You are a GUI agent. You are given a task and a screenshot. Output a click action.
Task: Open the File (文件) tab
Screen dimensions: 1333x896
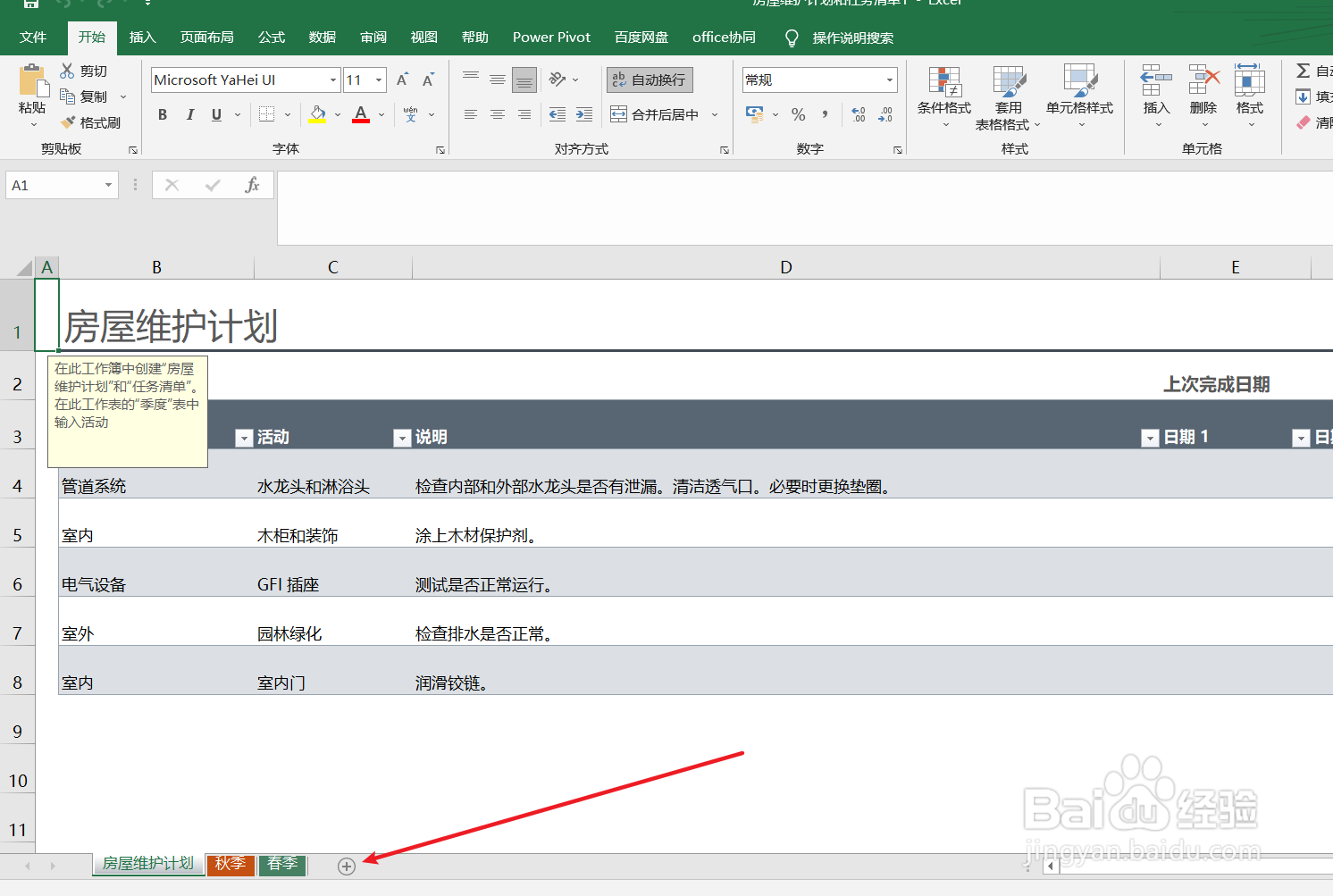[x=33, y=38]
